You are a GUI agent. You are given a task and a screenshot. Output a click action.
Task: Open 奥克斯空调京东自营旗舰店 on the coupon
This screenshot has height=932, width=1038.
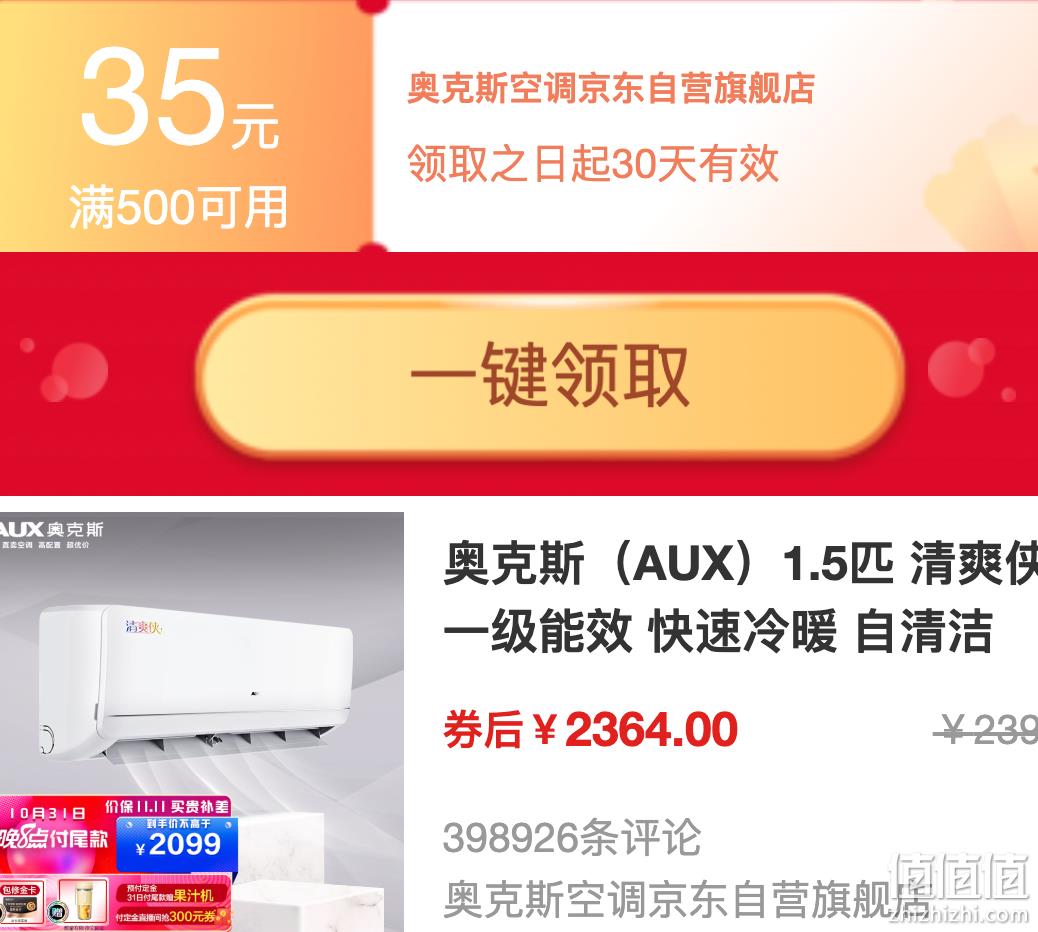tap(610, 89)
